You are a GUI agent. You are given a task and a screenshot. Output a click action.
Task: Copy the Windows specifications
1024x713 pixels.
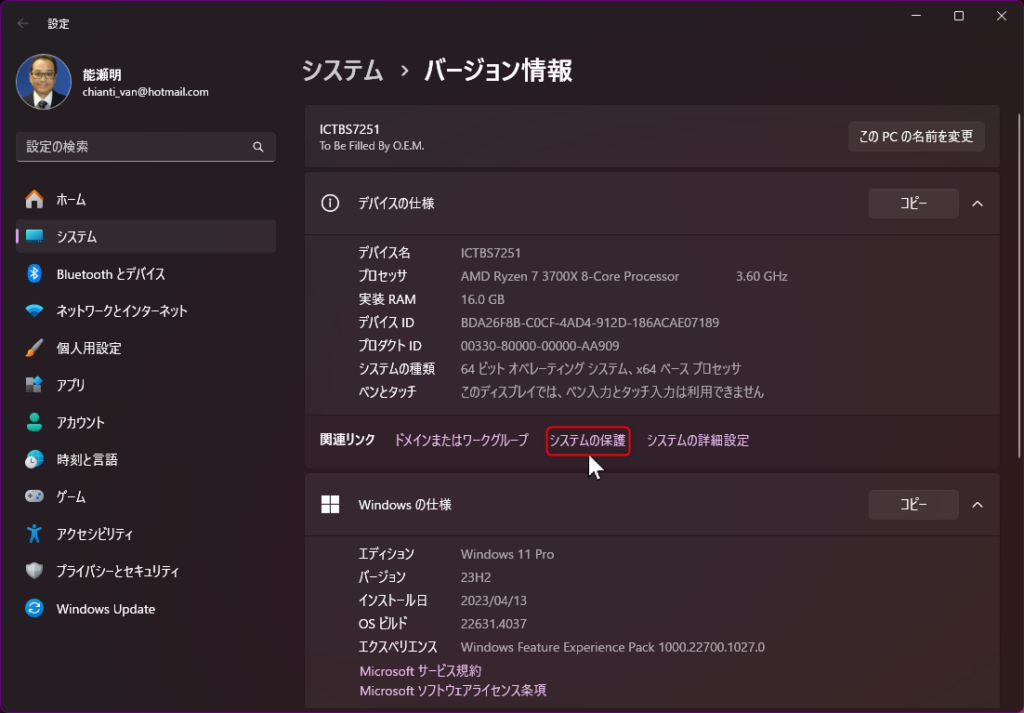tap(914, 505)
